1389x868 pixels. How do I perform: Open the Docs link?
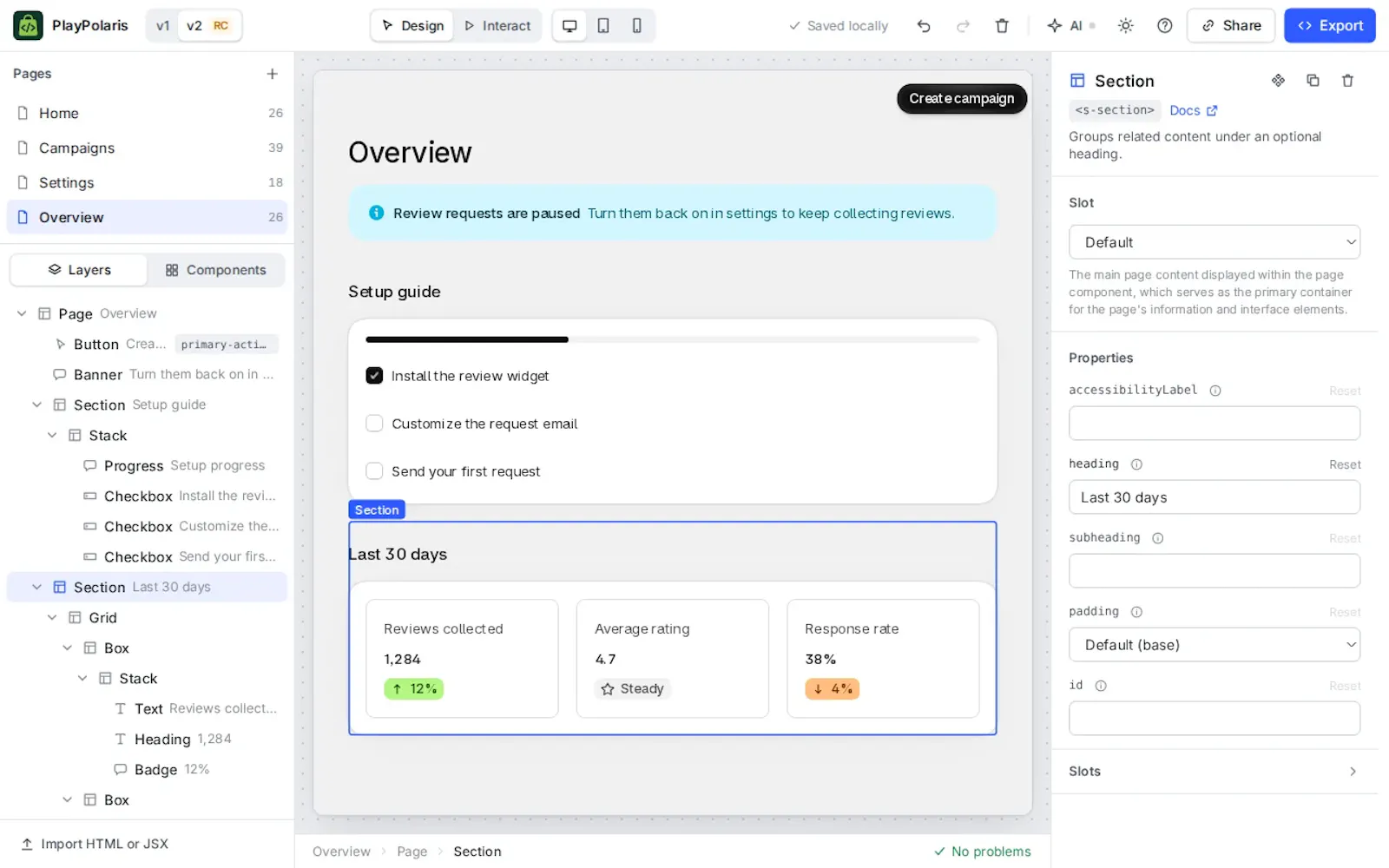point(1193,110)
